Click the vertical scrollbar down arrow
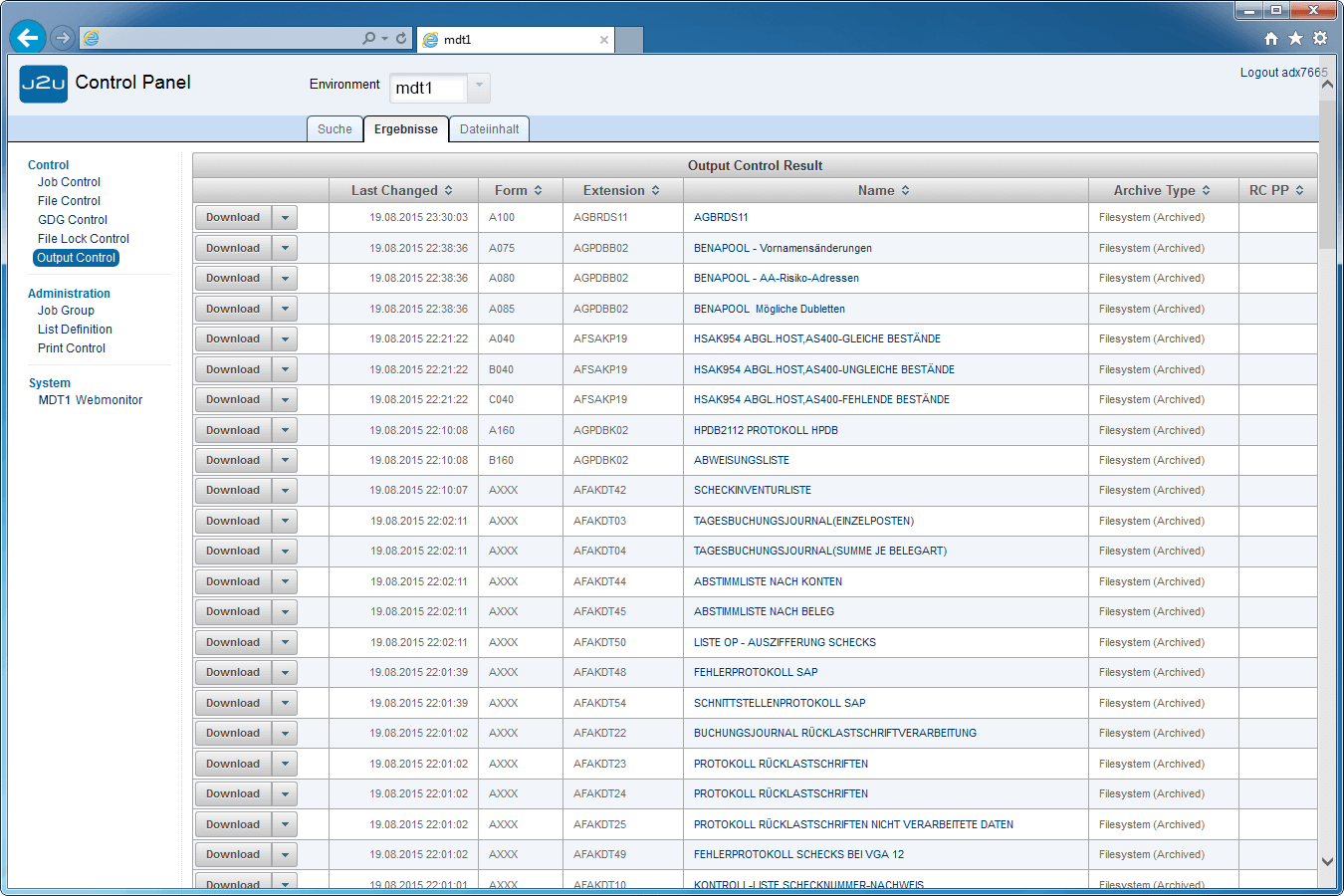Screen dimensions: 1344x896 [x=1327, y=862]
